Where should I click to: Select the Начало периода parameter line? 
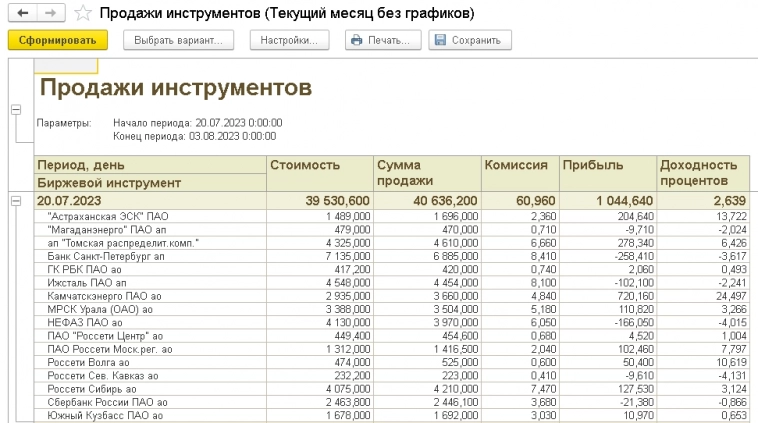(198, 123)
